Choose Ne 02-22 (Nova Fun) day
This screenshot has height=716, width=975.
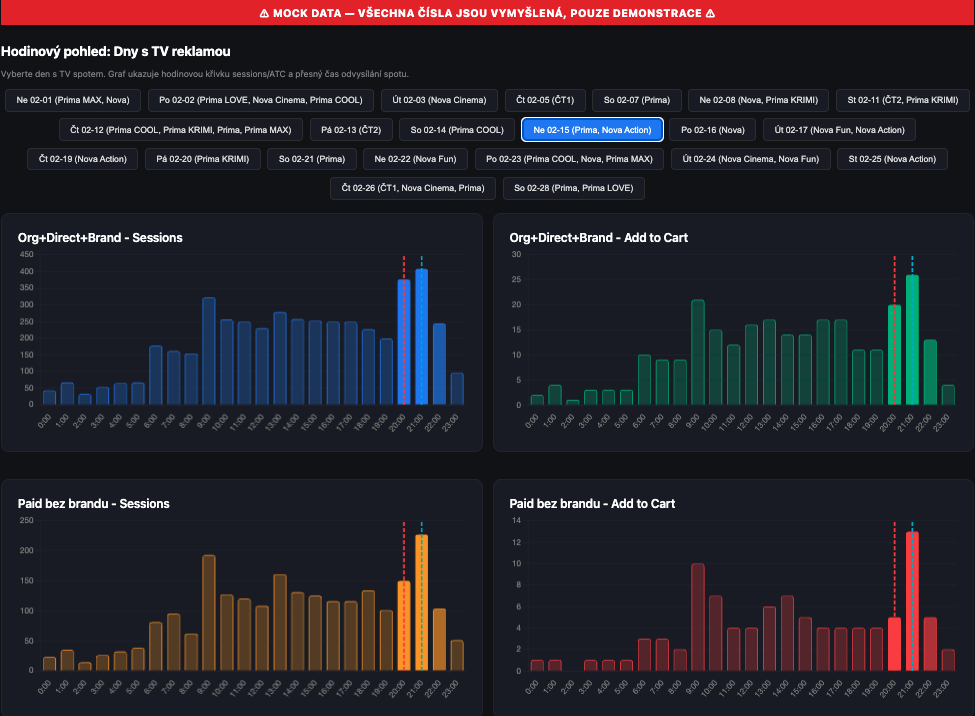tap(415, 159)
